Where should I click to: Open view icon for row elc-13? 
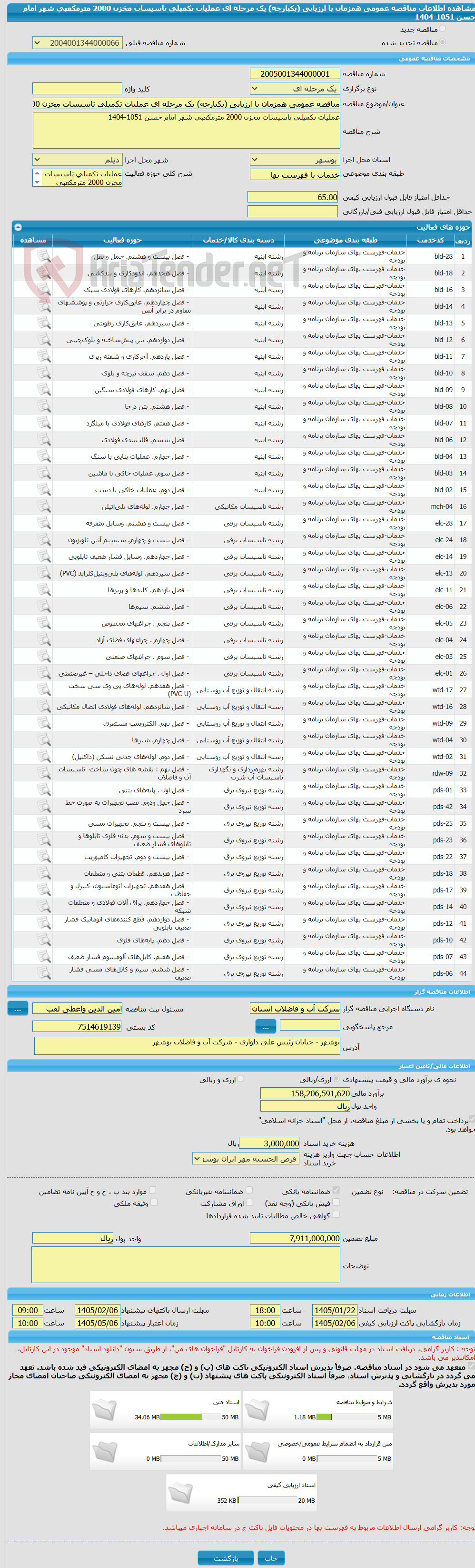tap(43, 573)
